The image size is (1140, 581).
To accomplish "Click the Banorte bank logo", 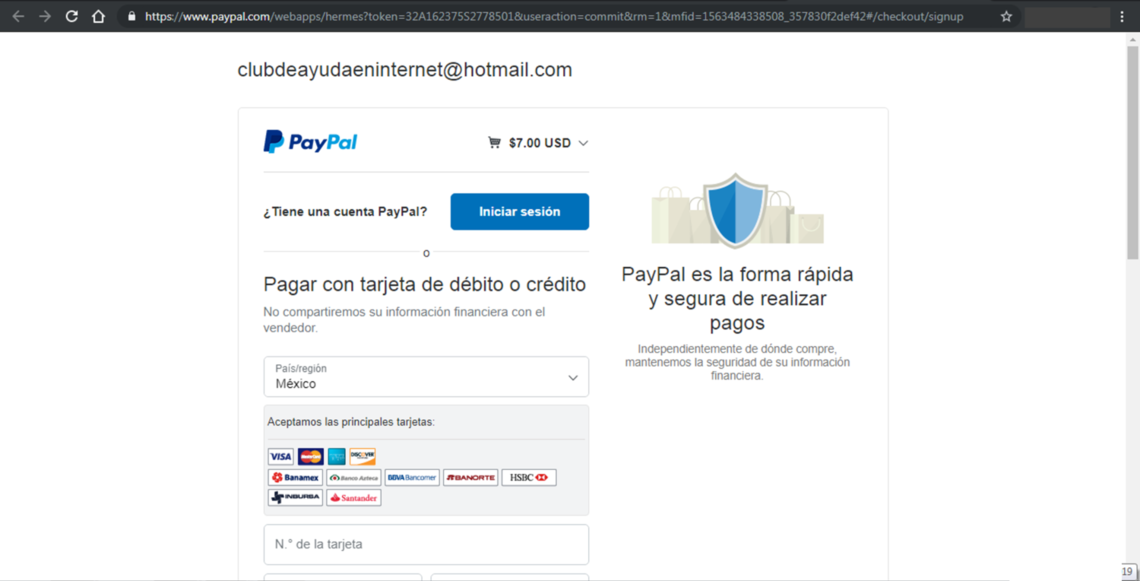I will coord(470,478).
